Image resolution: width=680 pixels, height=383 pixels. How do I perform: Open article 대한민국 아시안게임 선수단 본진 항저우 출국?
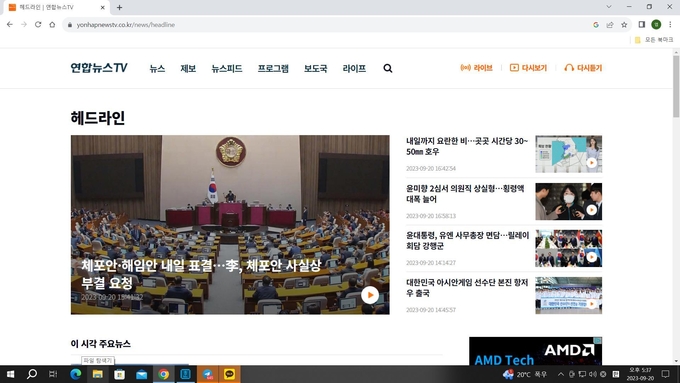[x=467, y=288]
